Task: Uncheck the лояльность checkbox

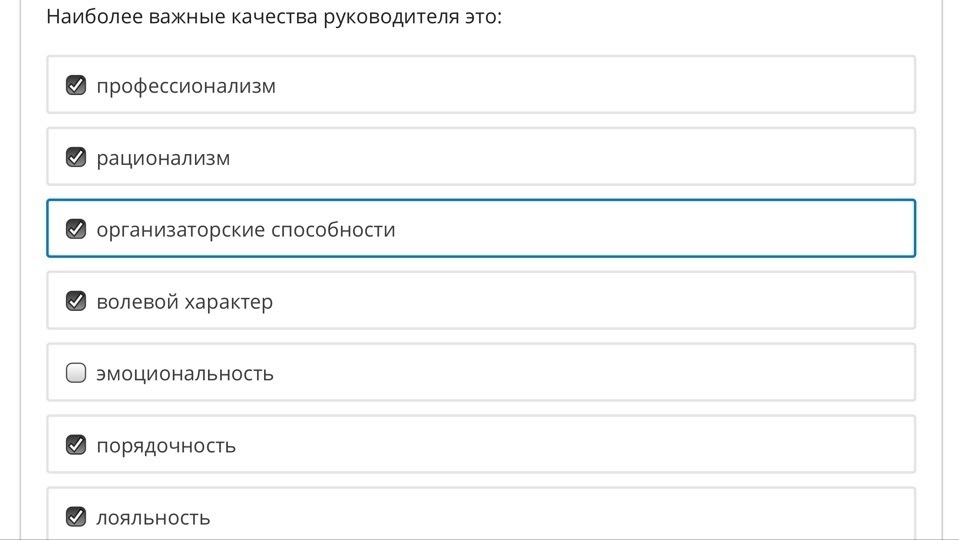Action: click(76, 517)
